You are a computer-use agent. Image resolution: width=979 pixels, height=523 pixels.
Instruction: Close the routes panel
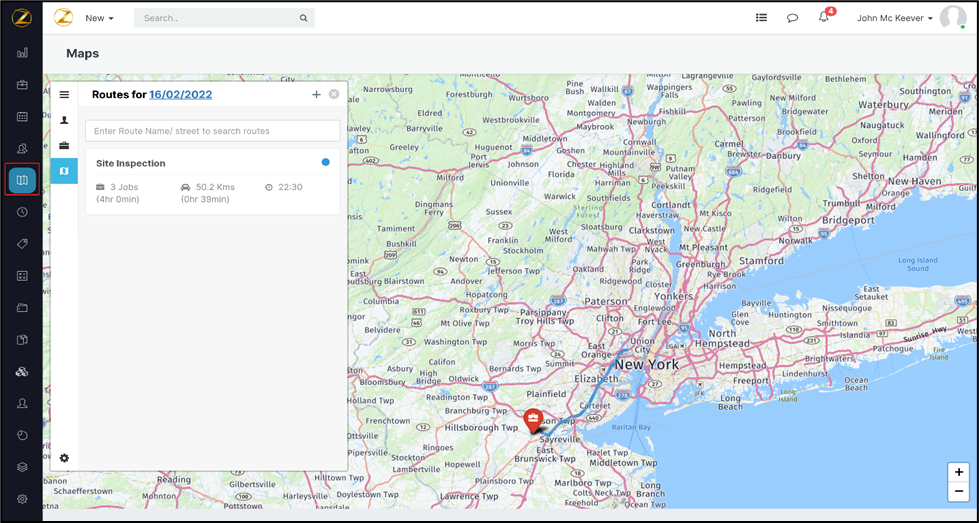334,94
